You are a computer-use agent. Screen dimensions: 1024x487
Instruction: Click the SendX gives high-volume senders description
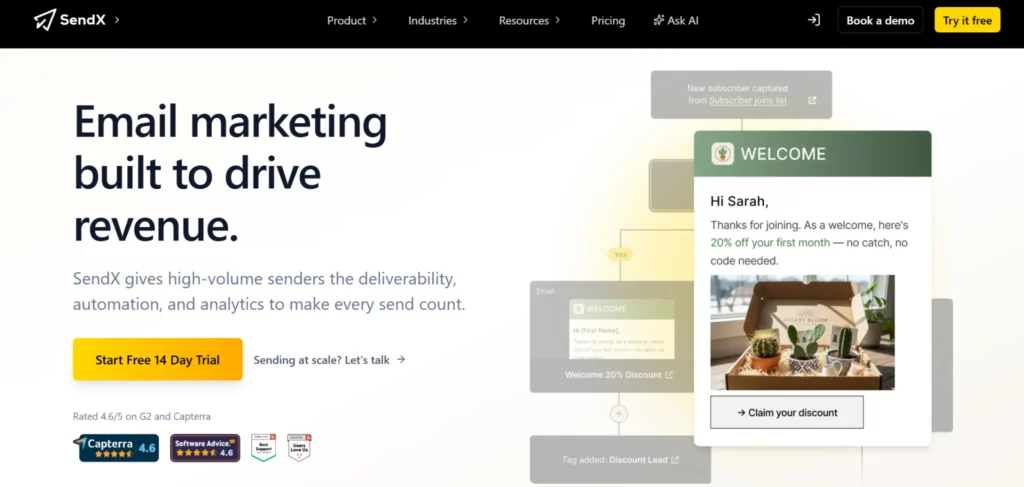[x=269, y=292]
